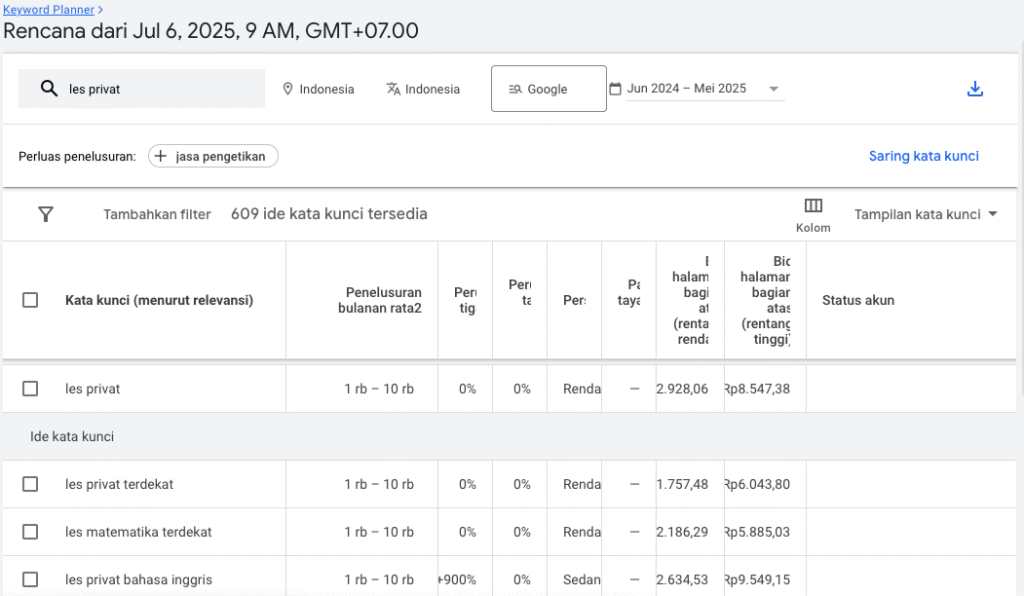The height and width of the screenshot is (596, 1024).
Task: Click the location pin icon near Indonesia
Action: point(287,88)
